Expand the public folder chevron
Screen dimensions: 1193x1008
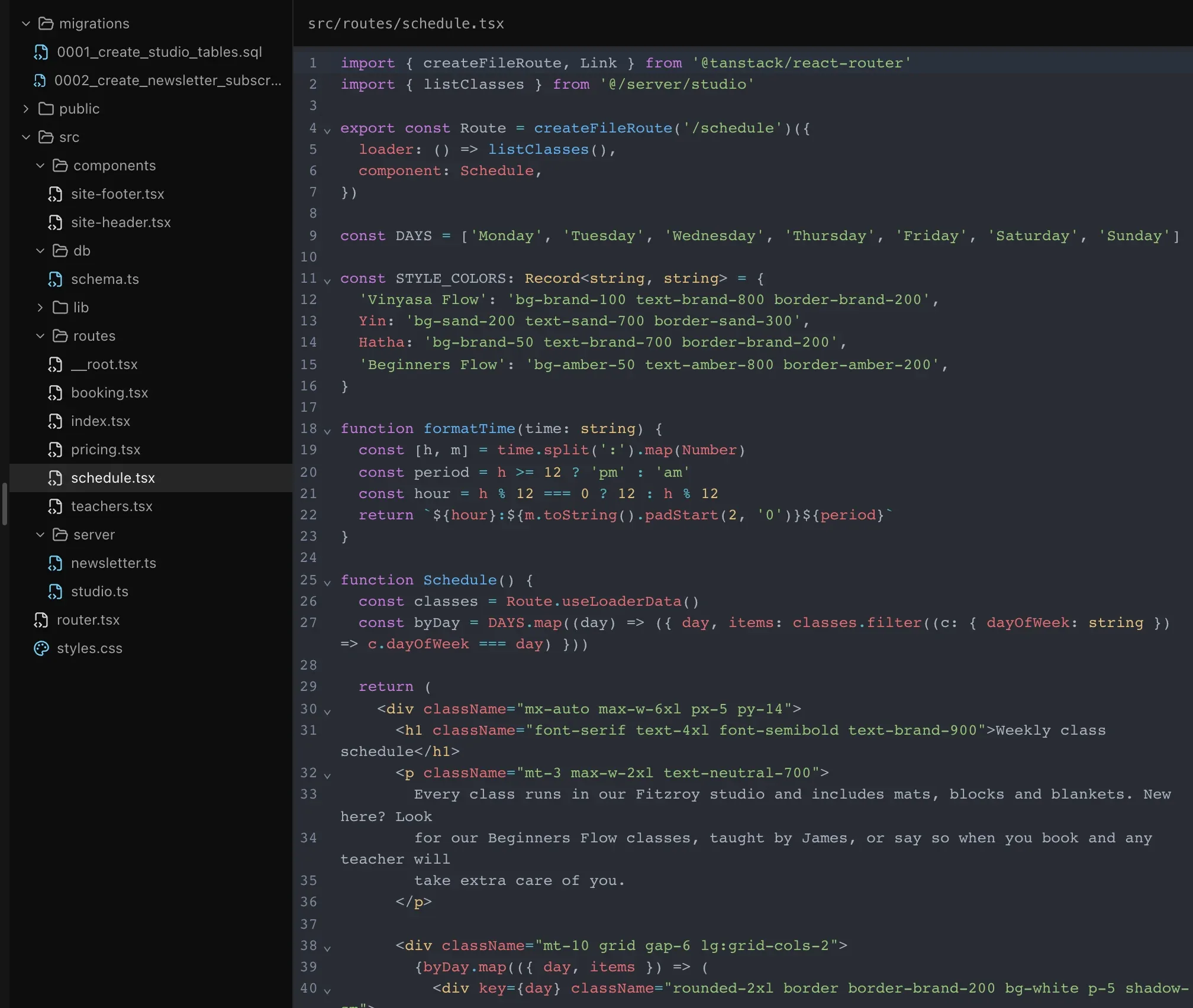click(26, 109)
